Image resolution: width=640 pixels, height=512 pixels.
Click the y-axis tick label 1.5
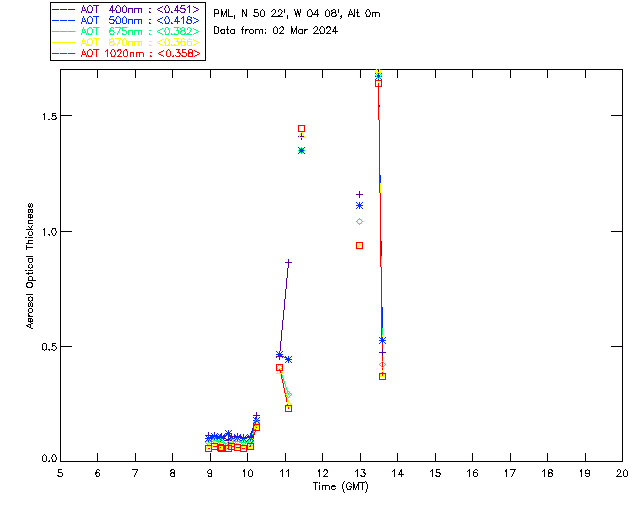coord(49,116)
